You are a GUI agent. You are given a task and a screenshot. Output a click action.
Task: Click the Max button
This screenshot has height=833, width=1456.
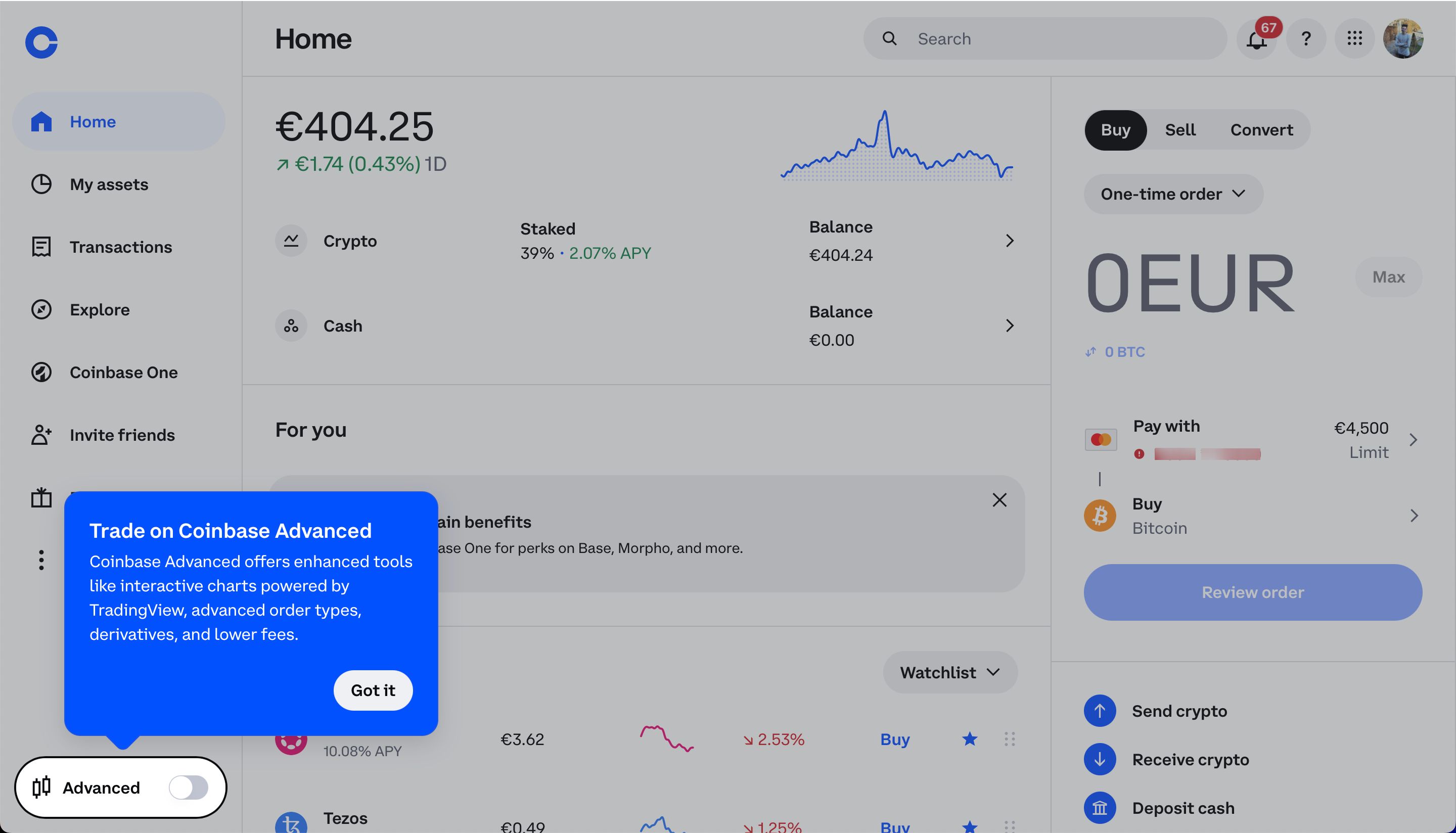tap(1388, 277)
